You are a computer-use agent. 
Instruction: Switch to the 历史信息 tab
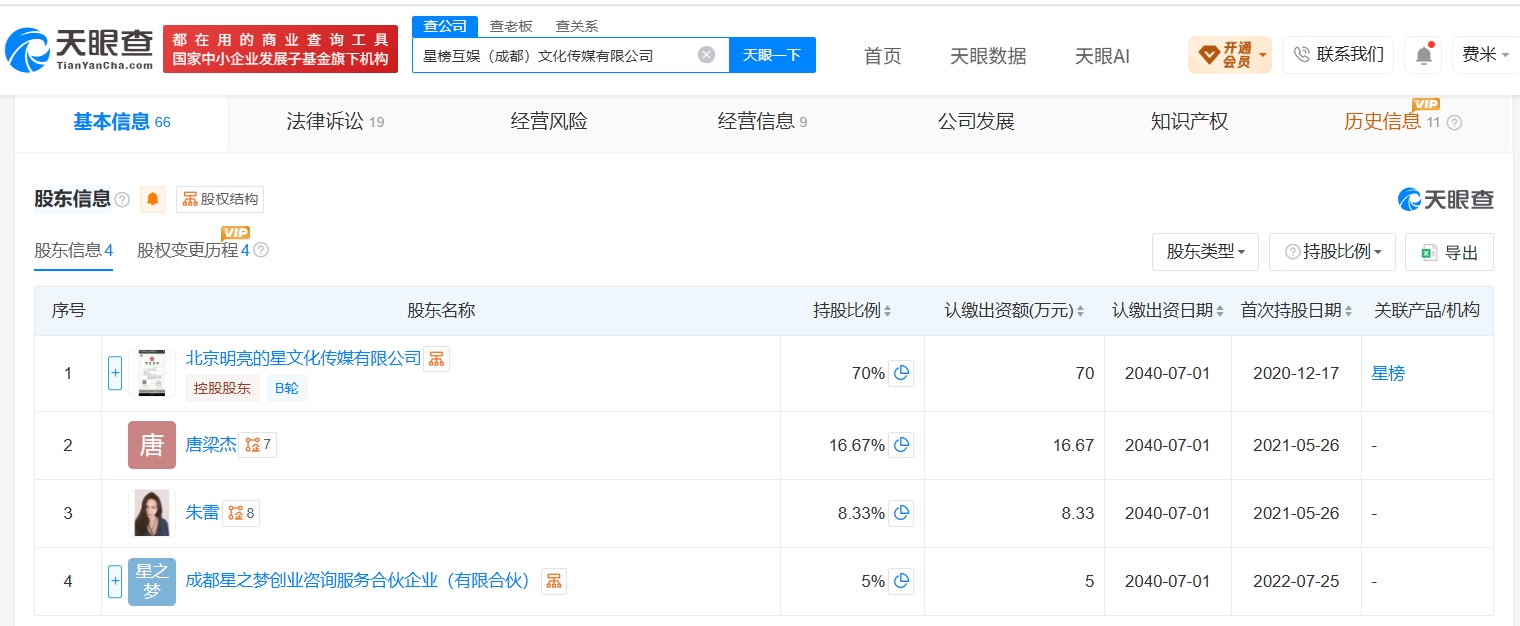click(1382, 122)
